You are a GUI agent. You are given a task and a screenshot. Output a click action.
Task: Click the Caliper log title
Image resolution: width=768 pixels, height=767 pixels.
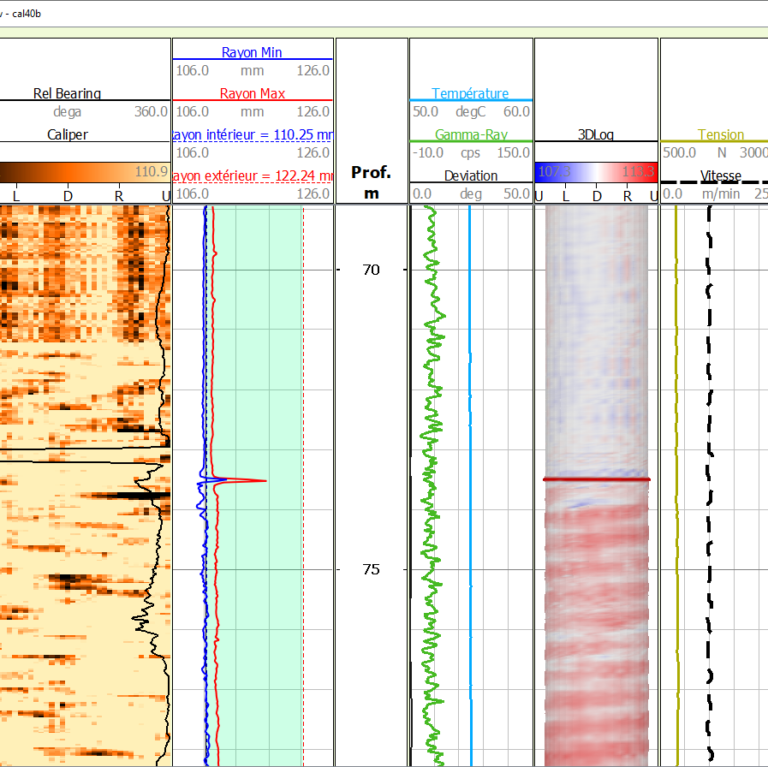[x=68, y=134]
